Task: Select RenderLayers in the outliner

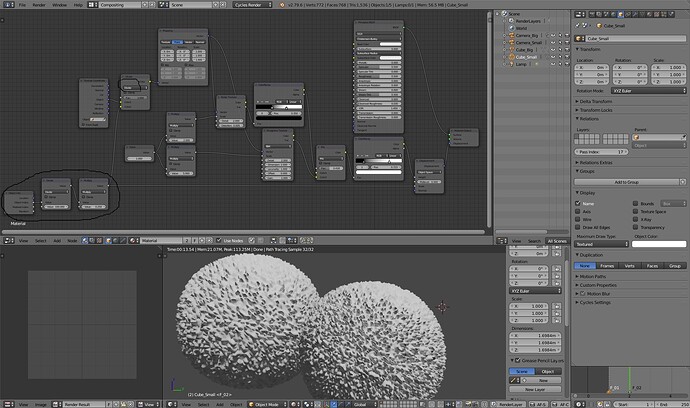Action: click(x=528, y=21)
